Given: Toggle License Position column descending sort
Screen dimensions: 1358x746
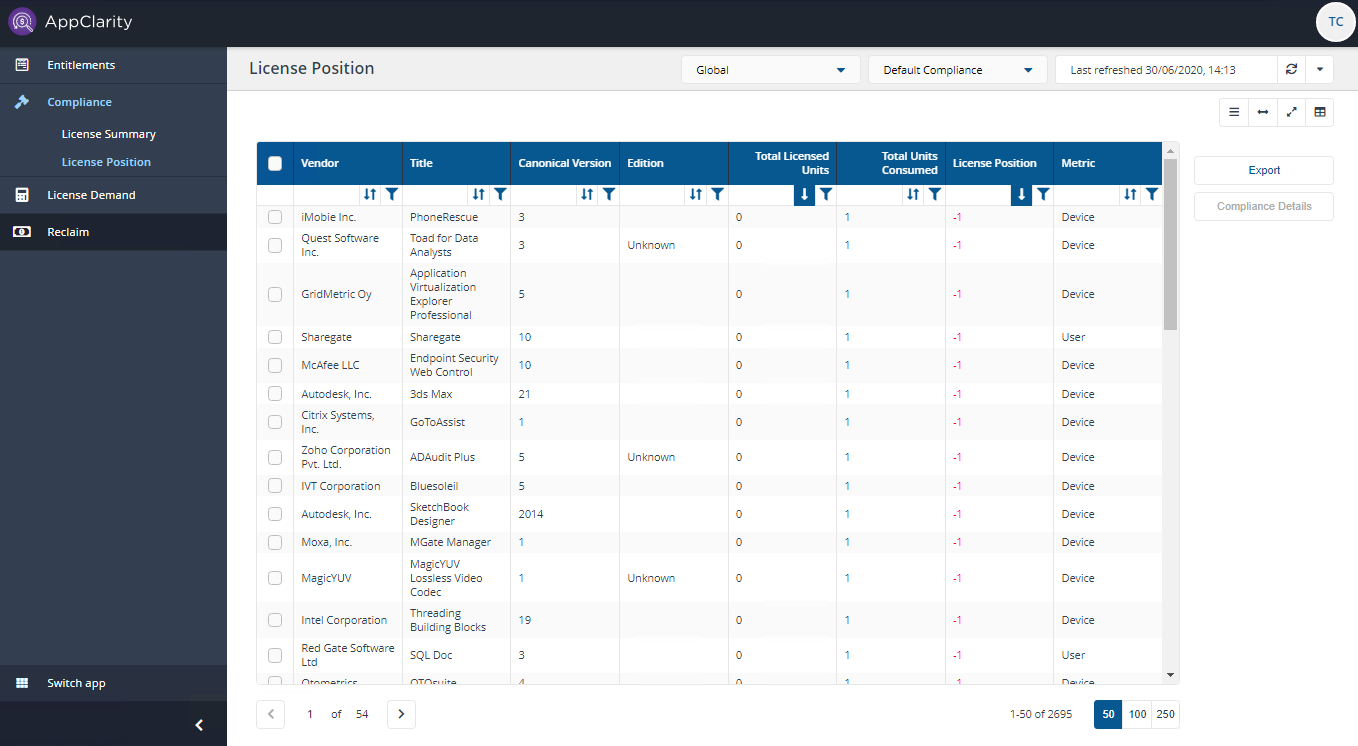Looking at the screenshot, I should pyautogui.click(x=1021, y=195).
